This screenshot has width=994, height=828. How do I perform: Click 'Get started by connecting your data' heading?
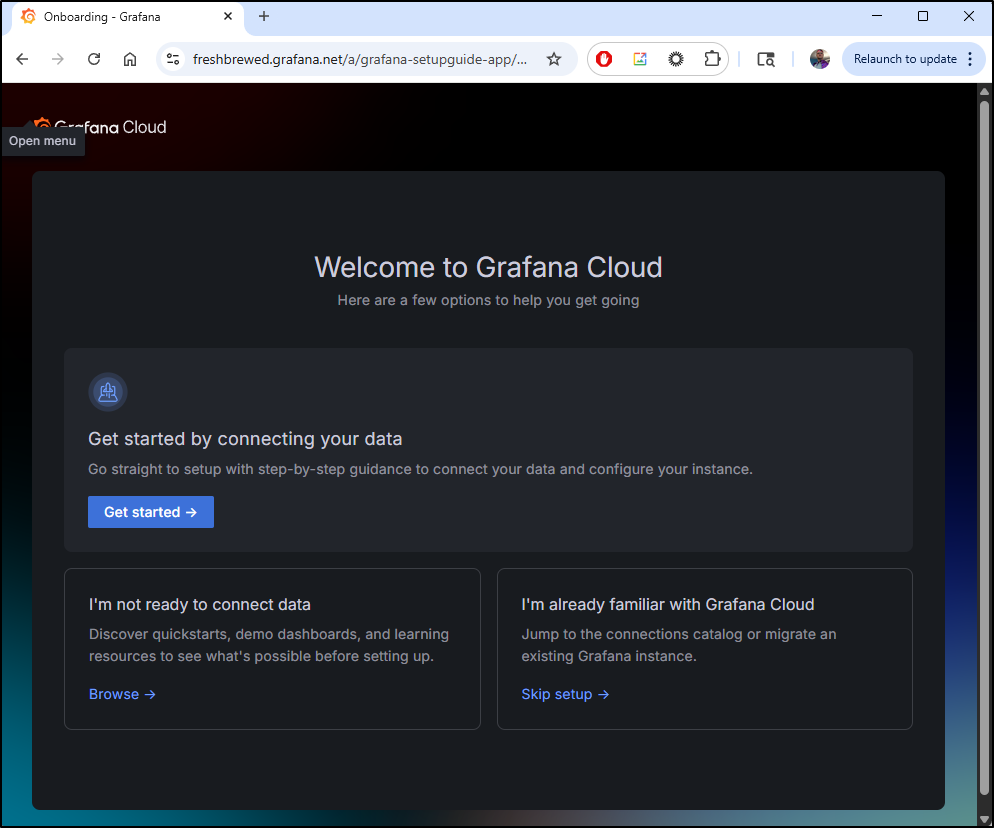tap(245, 439)
